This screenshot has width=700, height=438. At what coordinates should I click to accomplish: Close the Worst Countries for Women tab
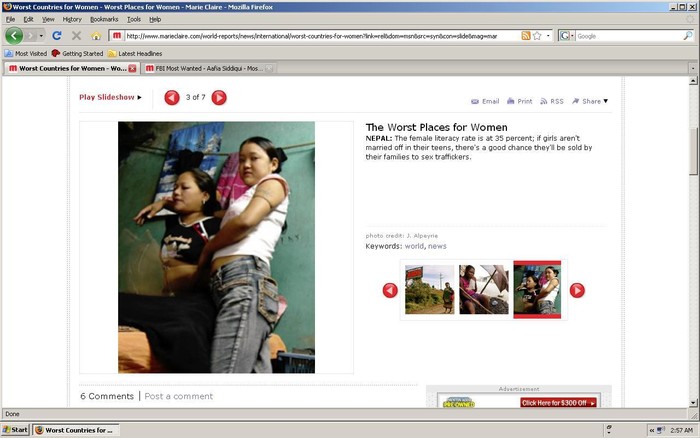(x=132, y=68)
